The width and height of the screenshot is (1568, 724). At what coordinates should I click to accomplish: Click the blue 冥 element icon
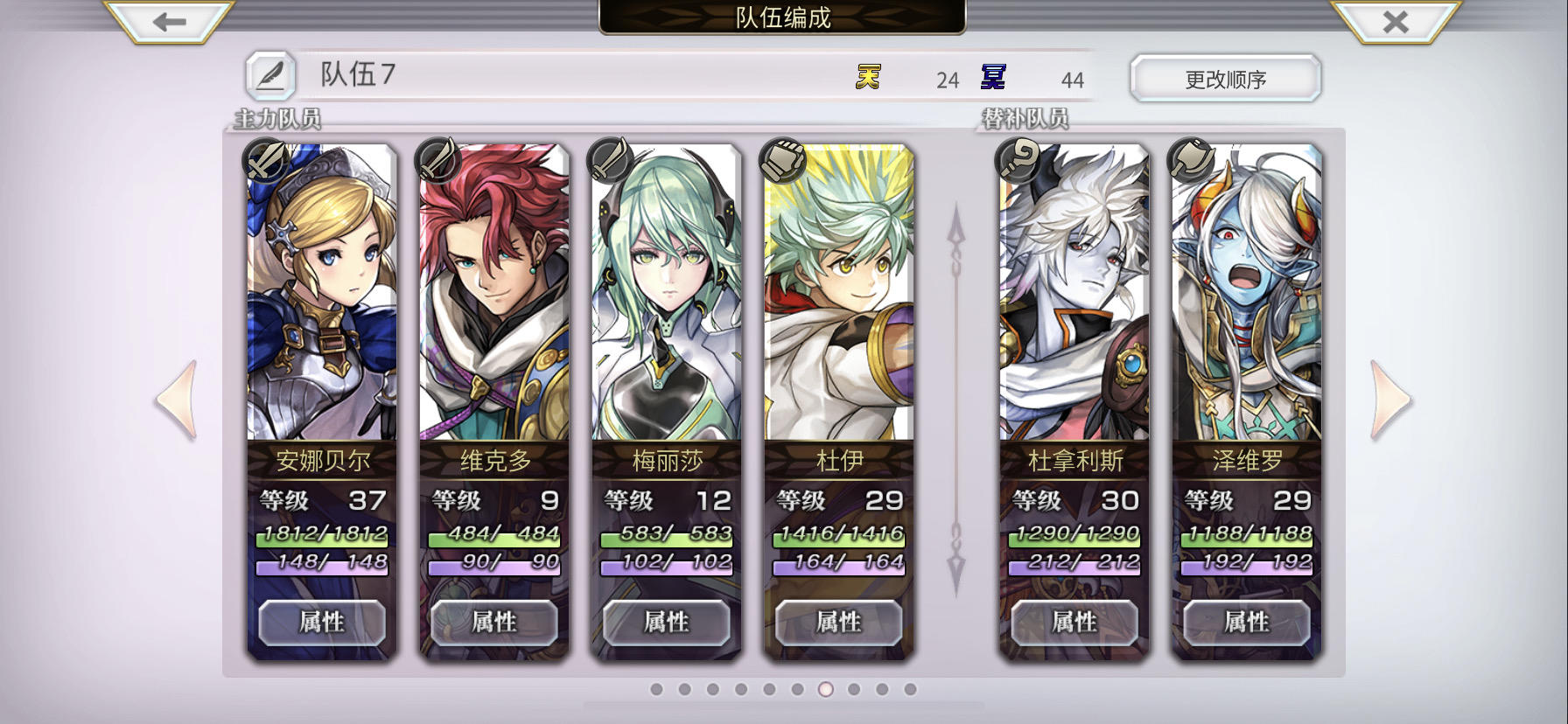click(x=993, y=78)
